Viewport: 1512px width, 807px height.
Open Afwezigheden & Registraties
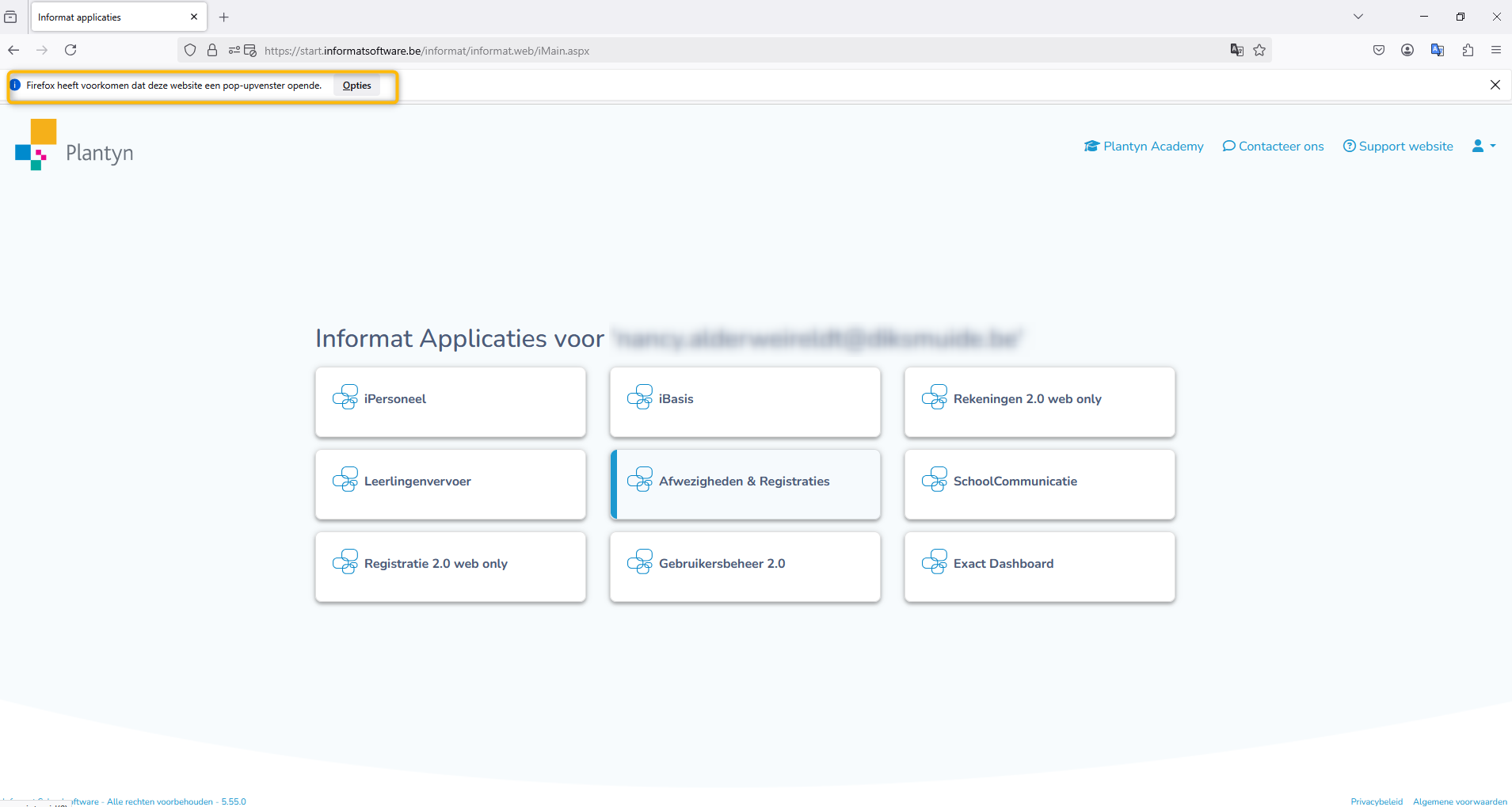click(745, 484)
